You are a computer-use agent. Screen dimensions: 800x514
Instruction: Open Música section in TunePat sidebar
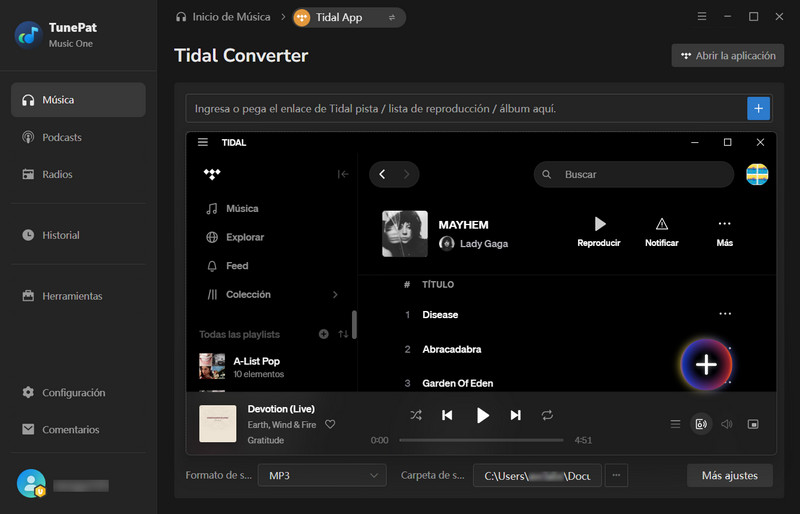point(78,100)
